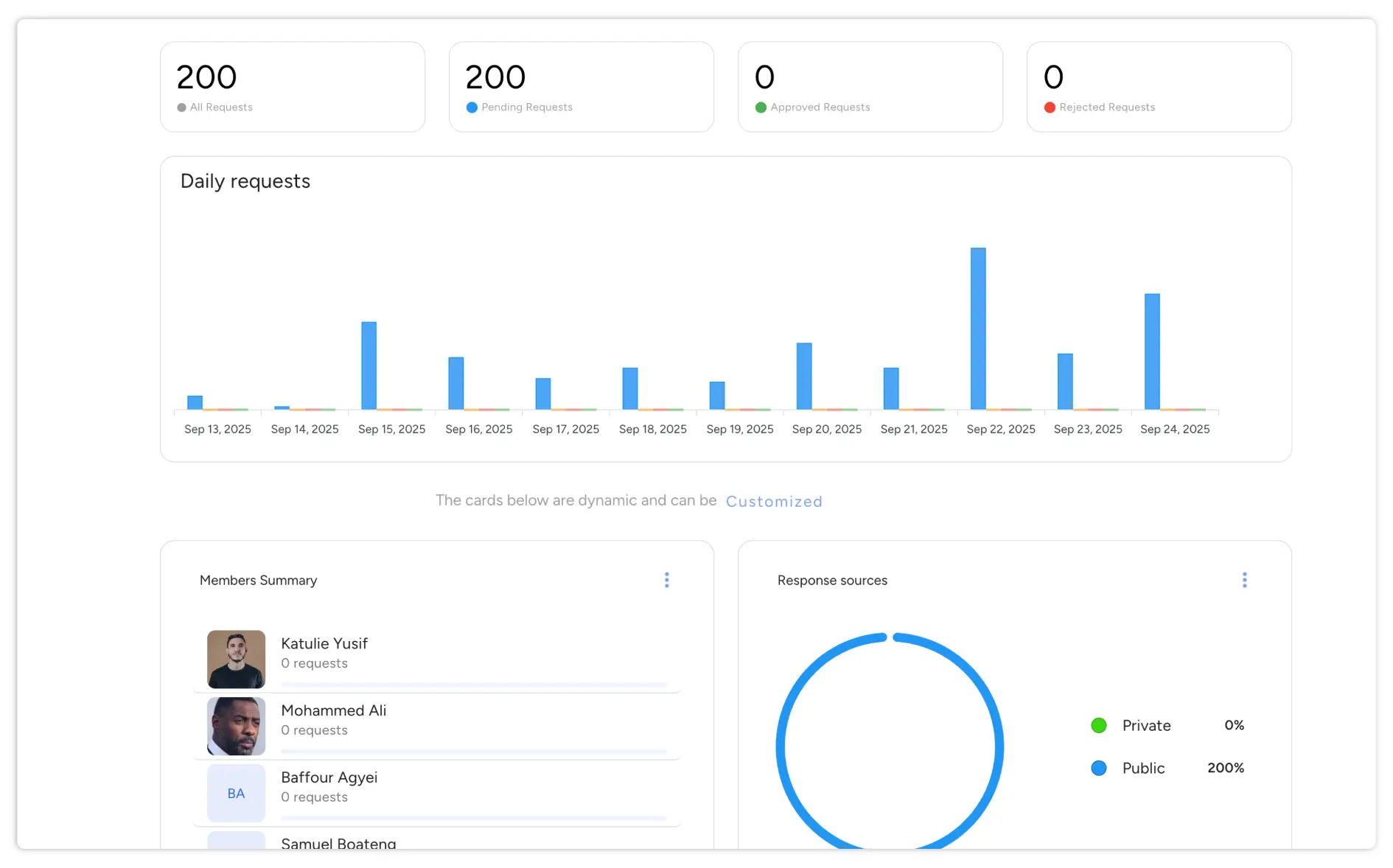Select Samuel Boateng member row
Screen dimensions: 1393x868
tap(338, 843)
